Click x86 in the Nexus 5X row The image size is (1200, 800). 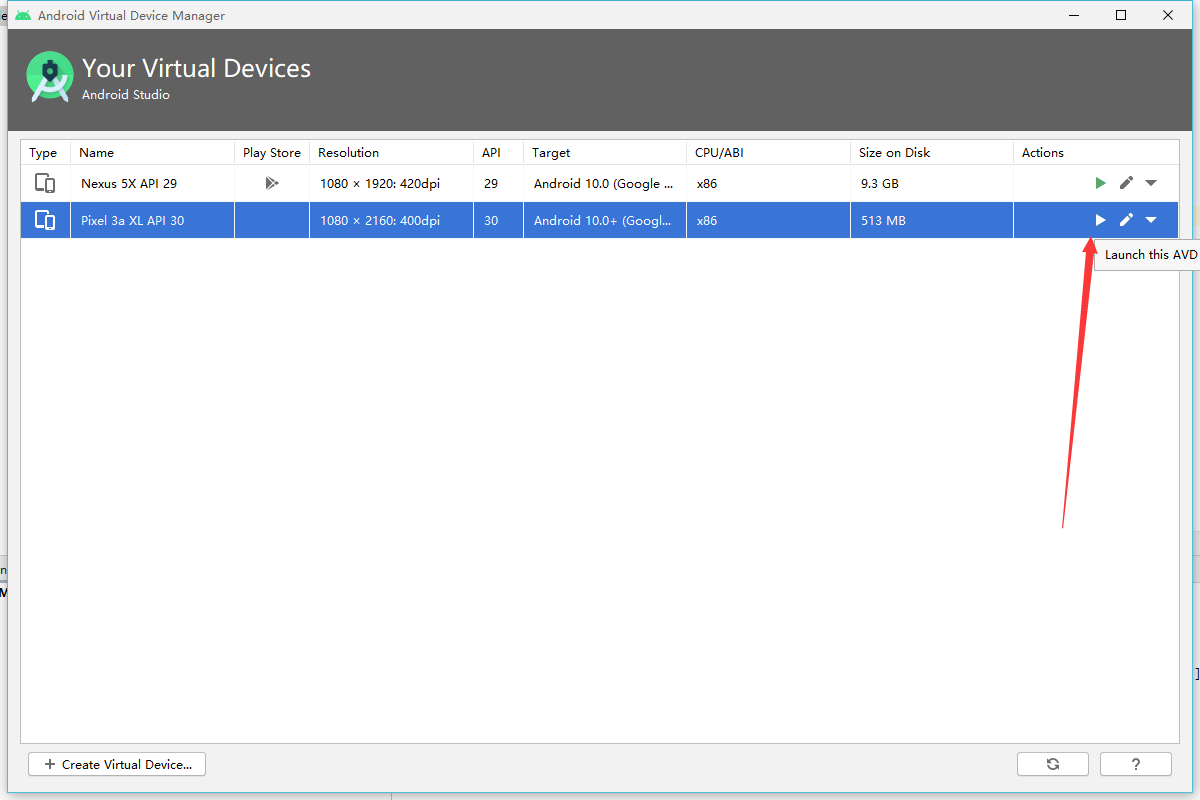[707, 184]
